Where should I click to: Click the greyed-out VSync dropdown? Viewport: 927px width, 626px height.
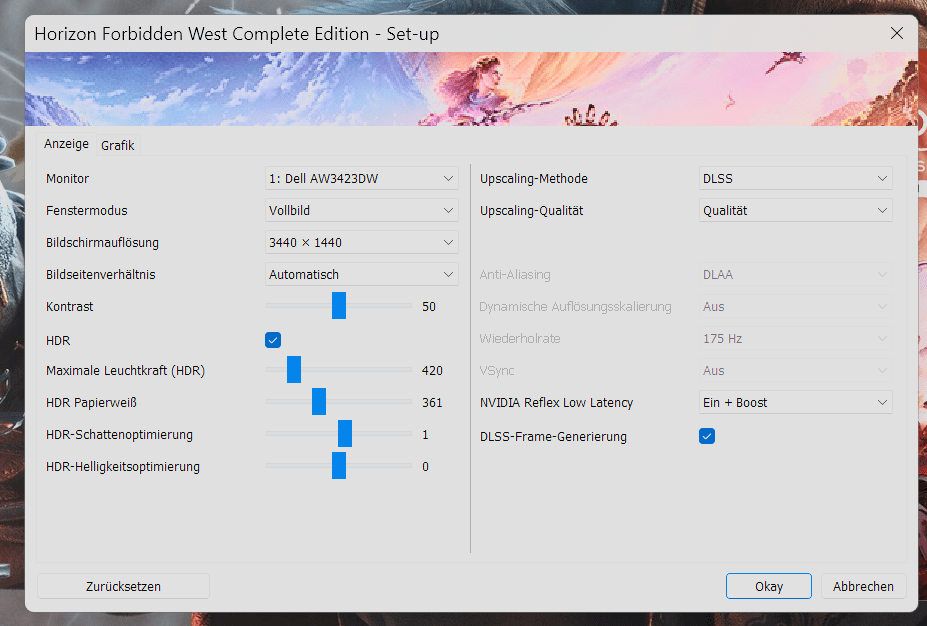[x=795, y=371]
